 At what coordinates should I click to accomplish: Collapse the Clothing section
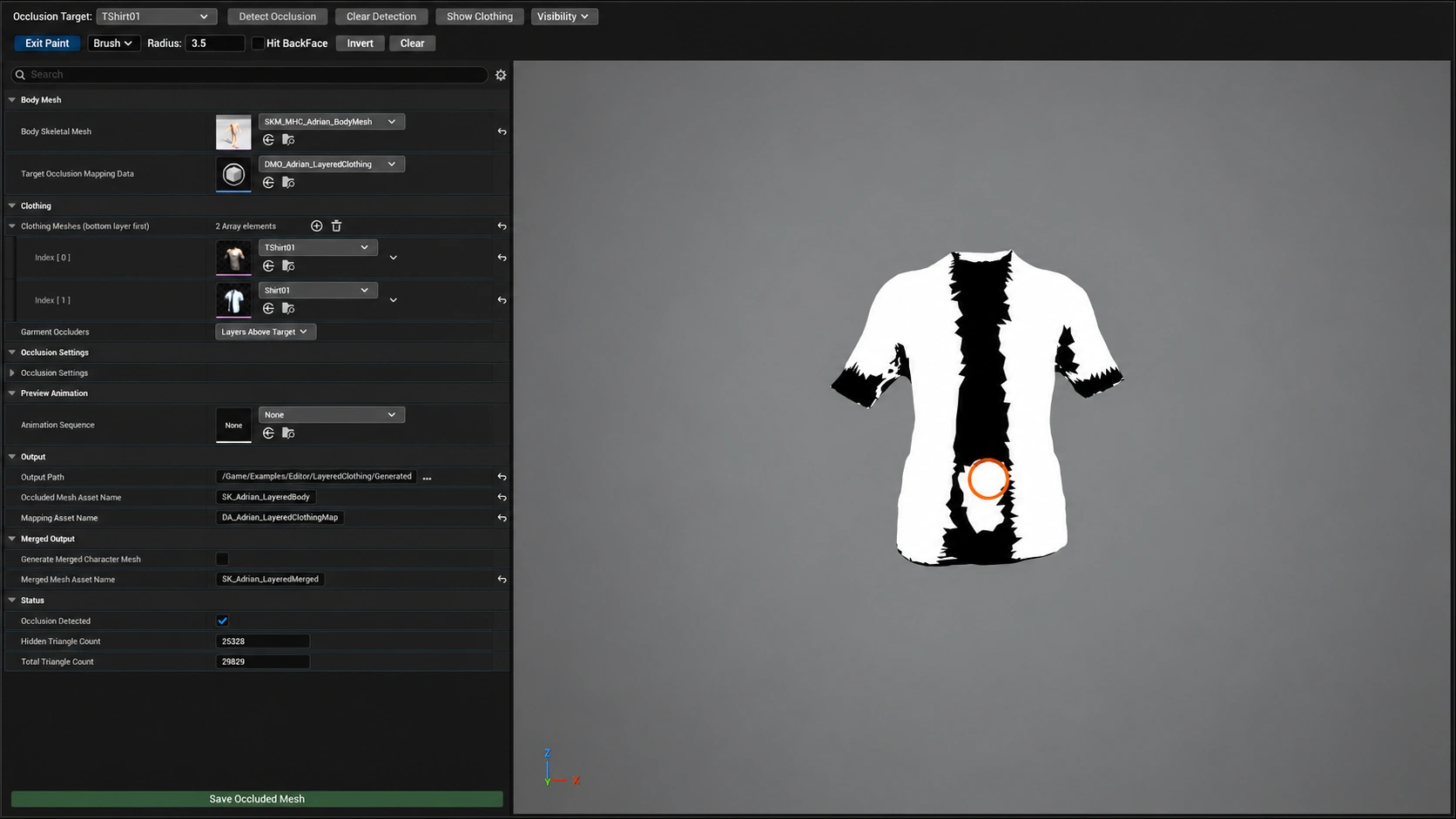coord(12,206)
